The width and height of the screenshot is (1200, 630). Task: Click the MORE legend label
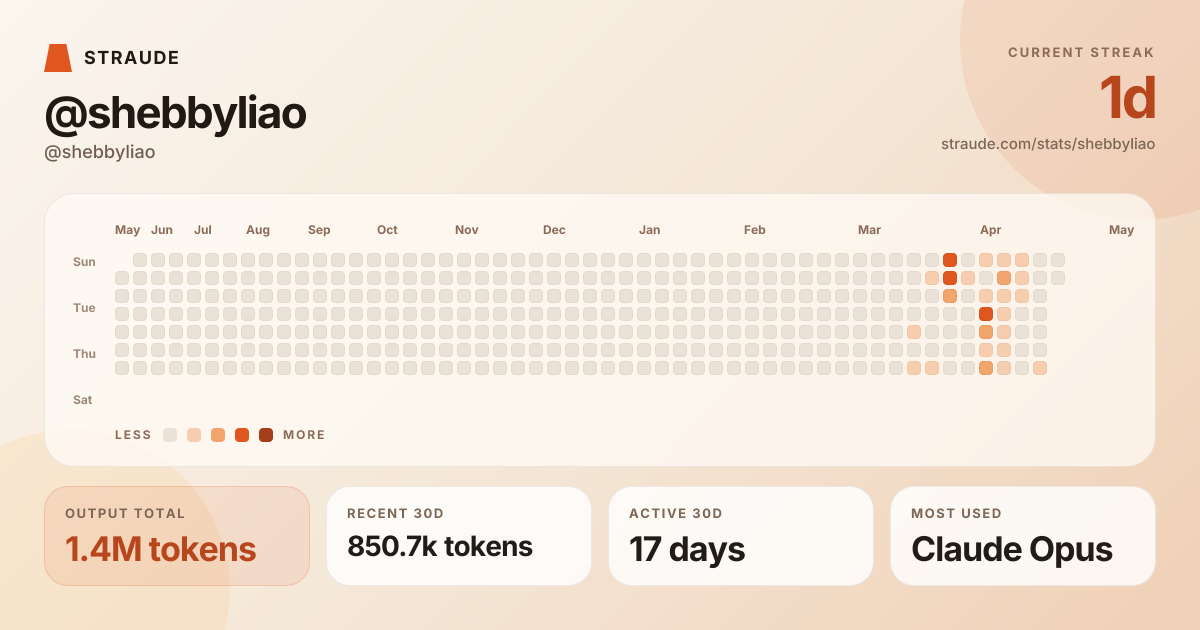304,435
